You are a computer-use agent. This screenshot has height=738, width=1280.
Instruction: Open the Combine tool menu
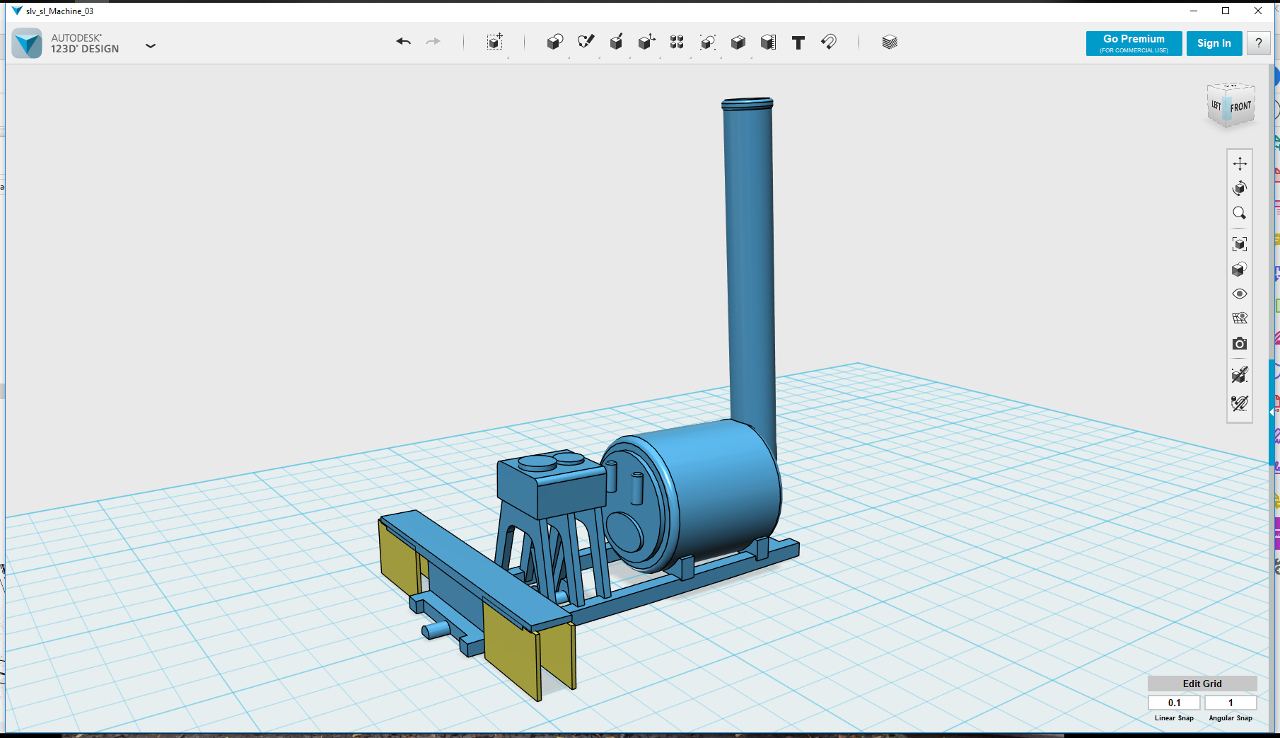738,42
